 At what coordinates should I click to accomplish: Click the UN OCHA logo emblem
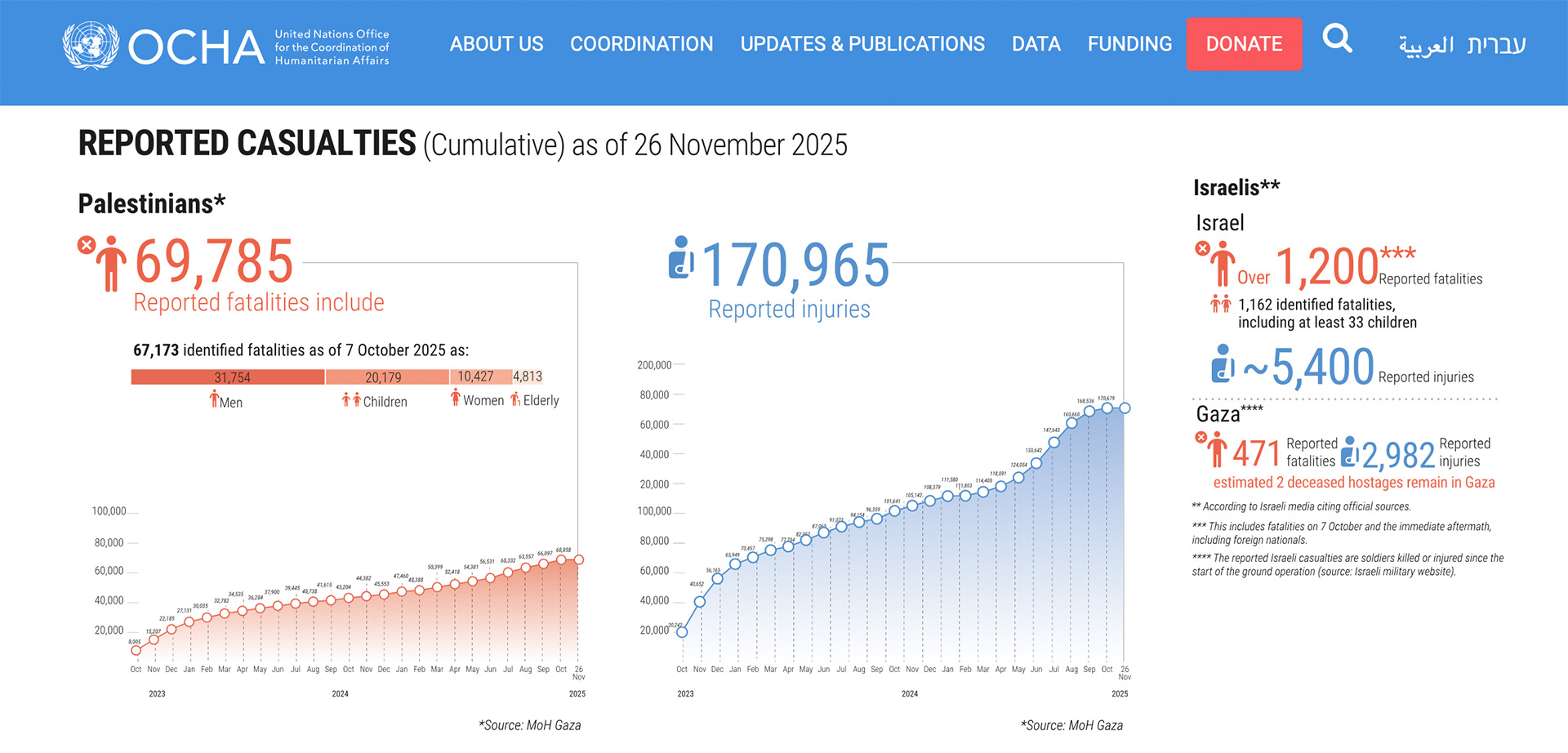pos(91,45)
